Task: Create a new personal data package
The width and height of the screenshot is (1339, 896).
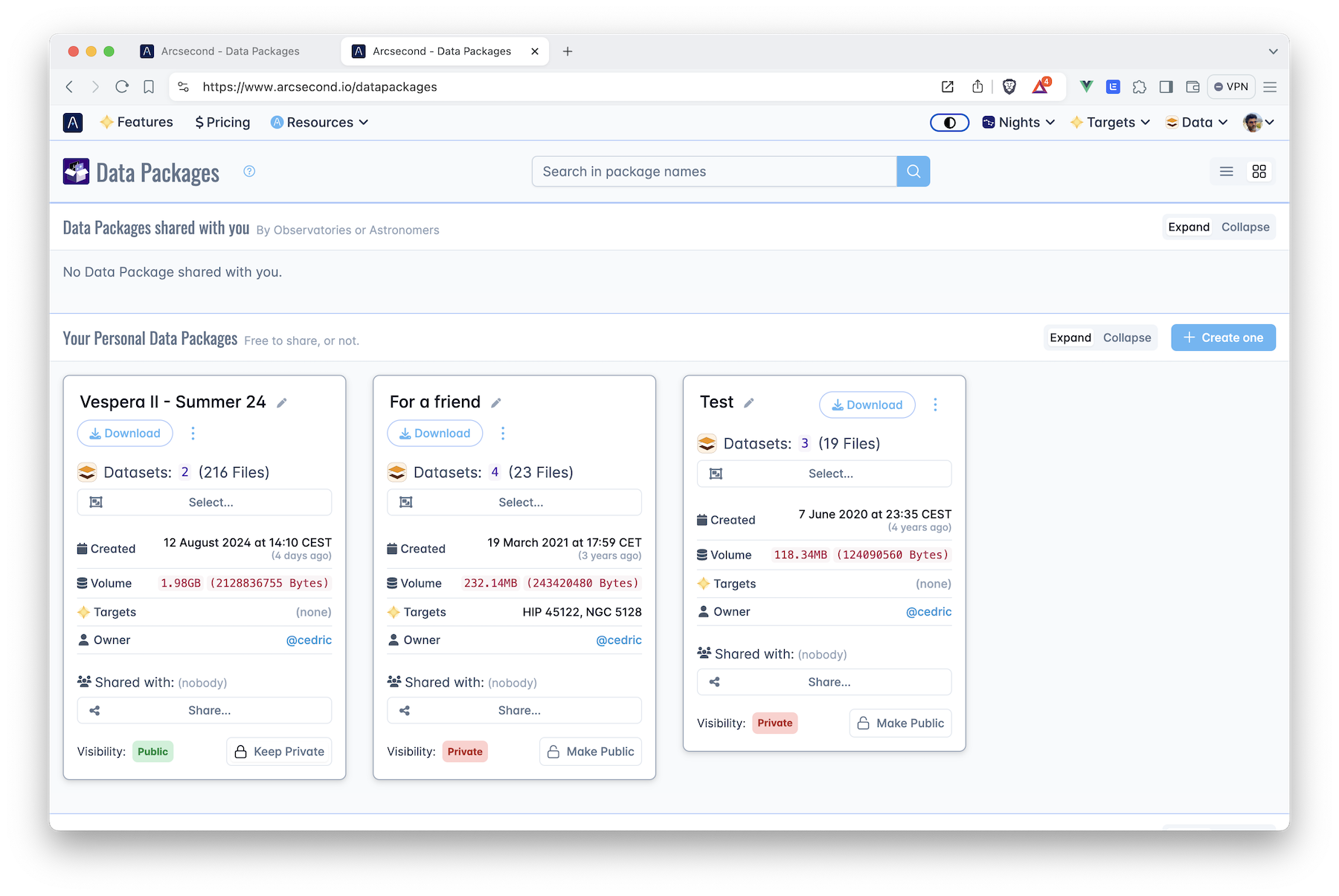Action: click(1223, 337)
